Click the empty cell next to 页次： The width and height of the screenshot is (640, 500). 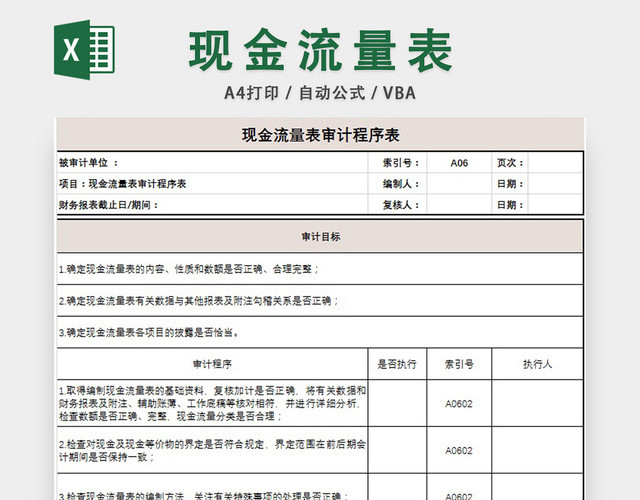[x=556, y=163]
